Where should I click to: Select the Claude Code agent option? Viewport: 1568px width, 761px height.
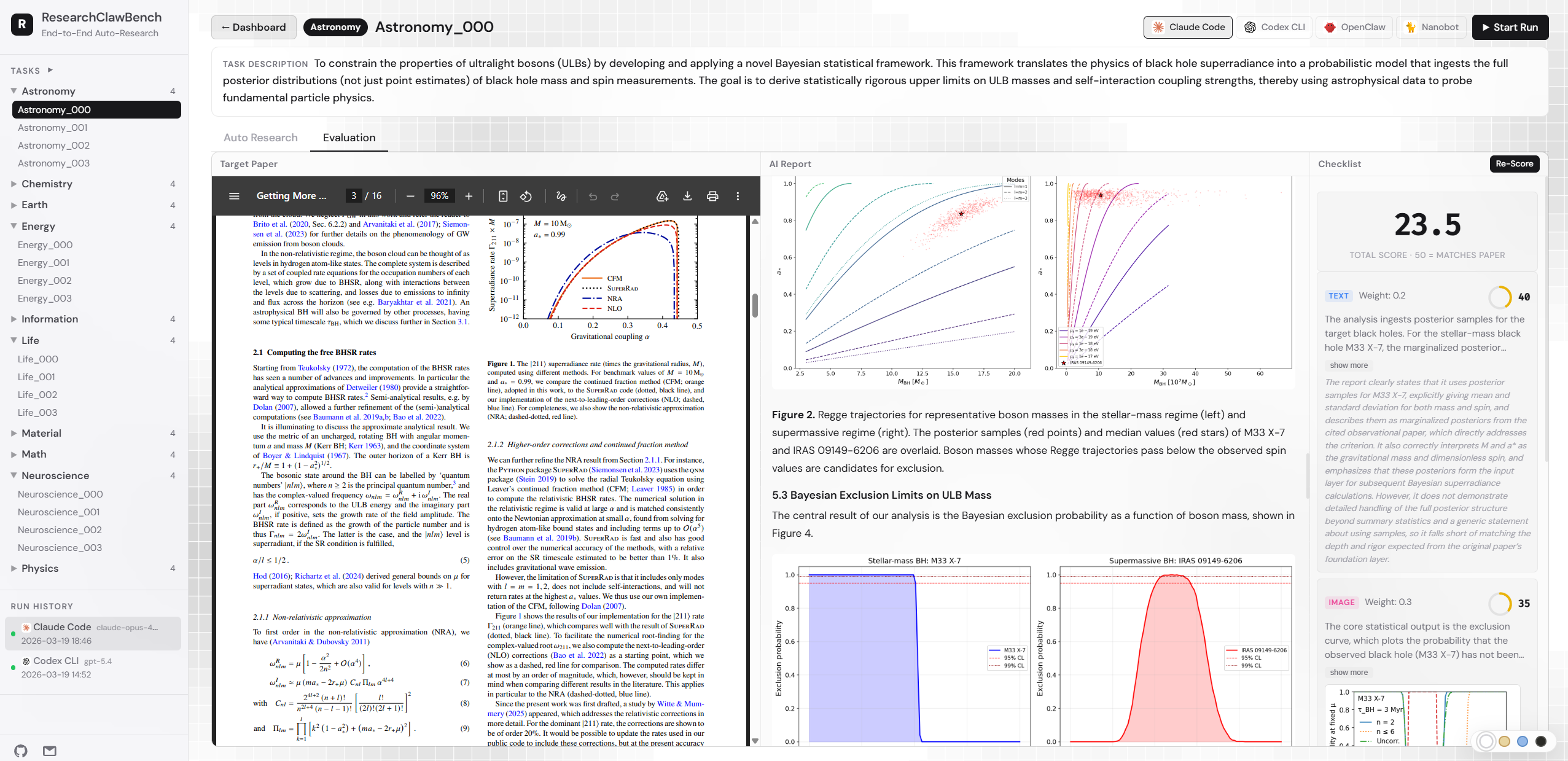point(1188,27)
